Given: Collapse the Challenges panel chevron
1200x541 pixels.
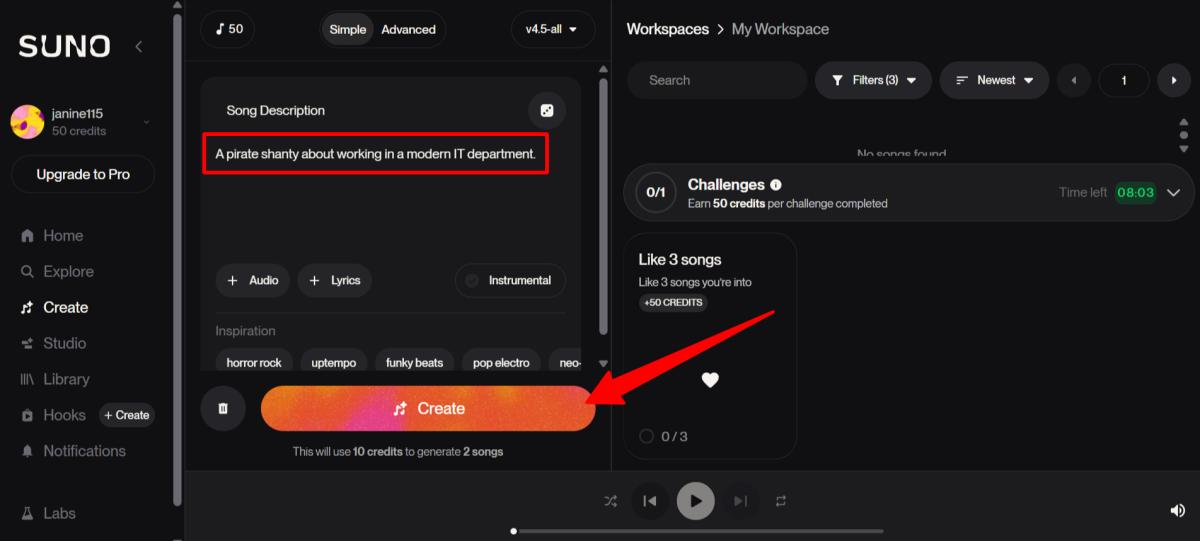Looking at the screenshot, I should tap(1174, 193).
